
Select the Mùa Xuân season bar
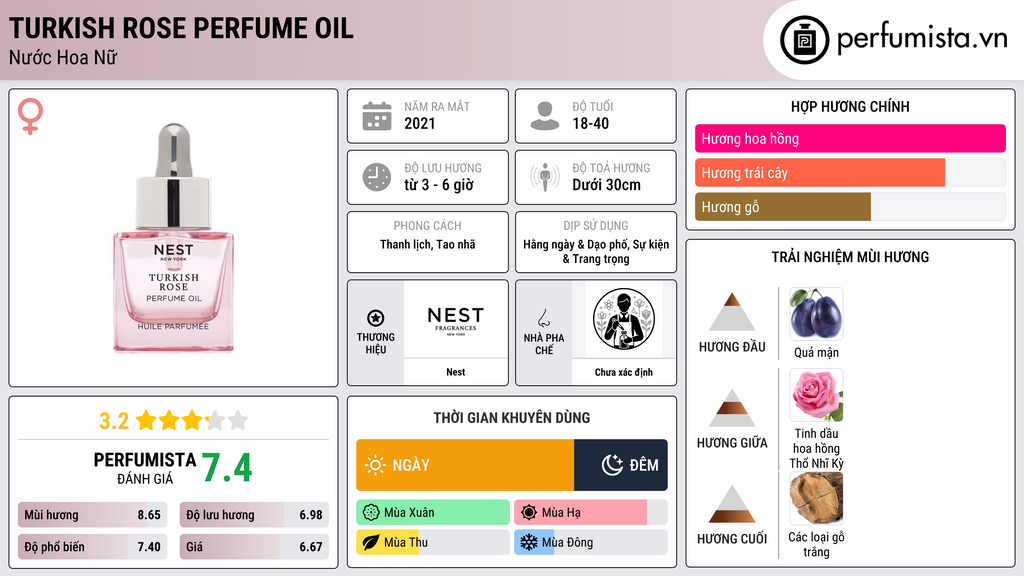[432, 513]
